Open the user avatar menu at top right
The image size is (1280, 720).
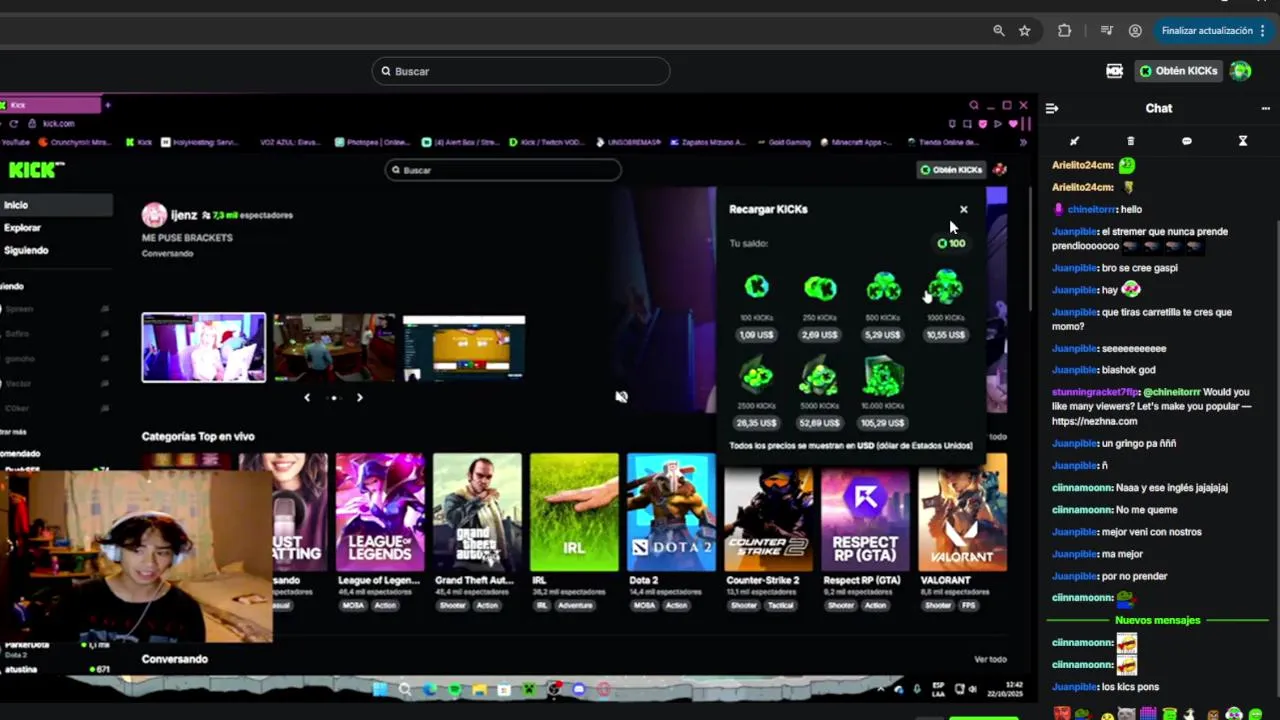1240,71
